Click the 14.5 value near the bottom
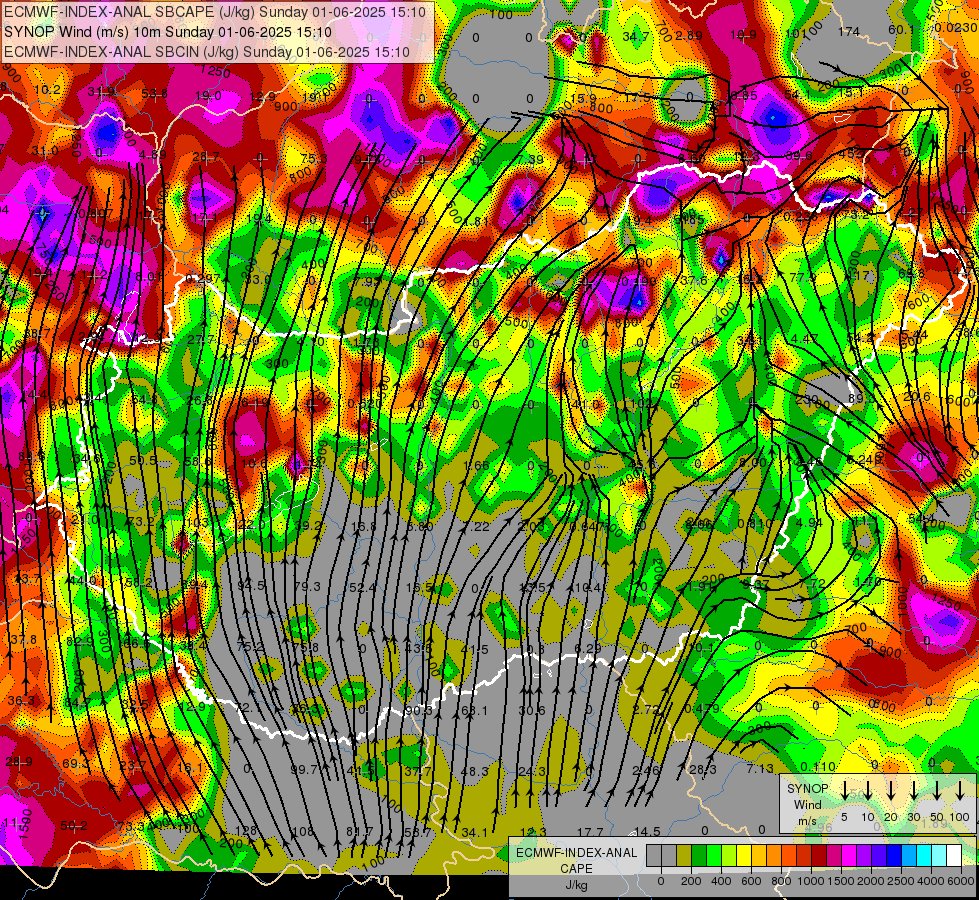 click(647, 831)
